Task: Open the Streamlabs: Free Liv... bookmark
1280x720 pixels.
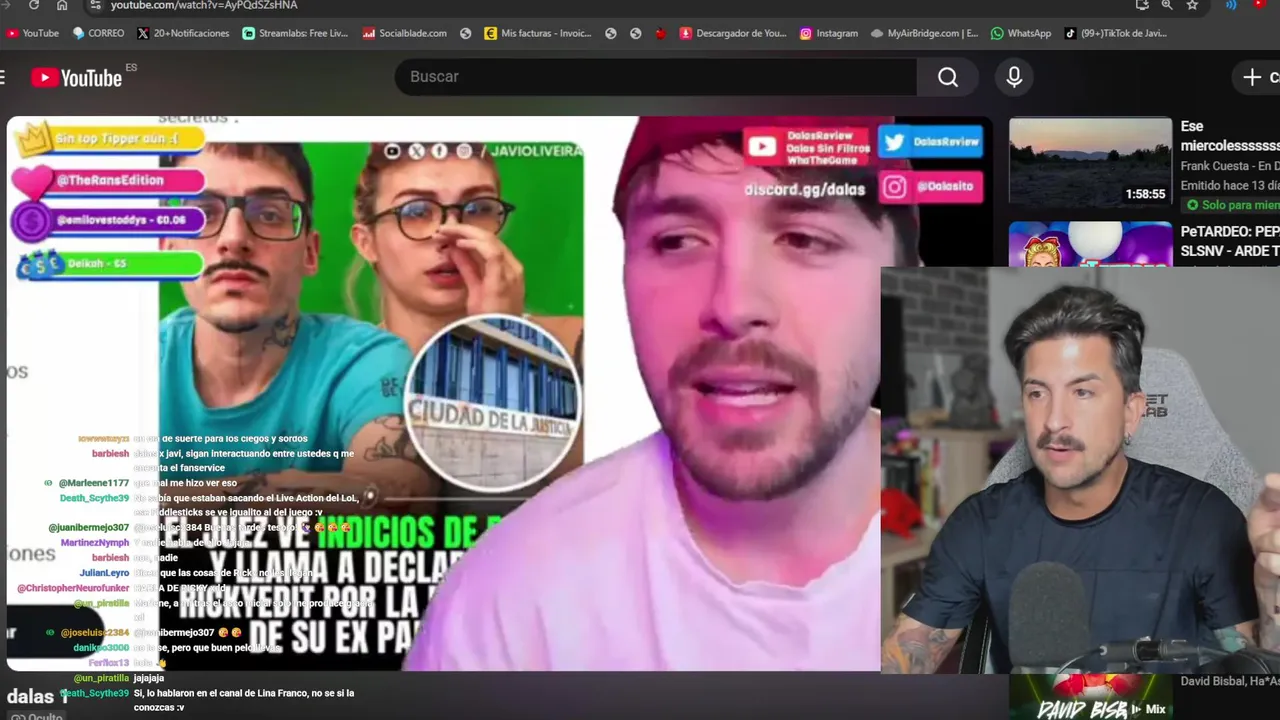Action: [x=295, y=33]
